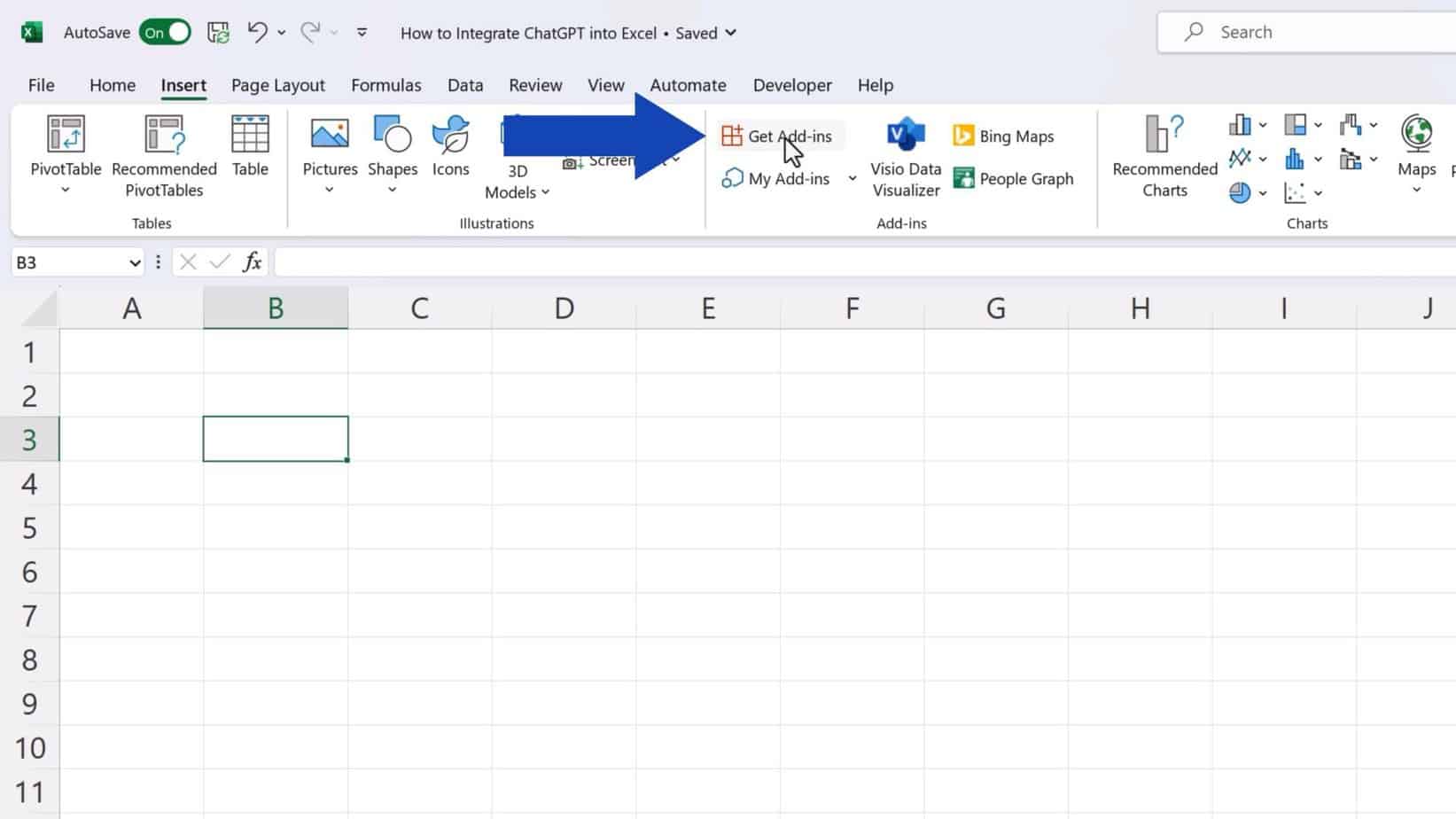Screen dimensions: 1456x819
Task: Switch to the Formulas ribbon tab
Action: [385, 85]
